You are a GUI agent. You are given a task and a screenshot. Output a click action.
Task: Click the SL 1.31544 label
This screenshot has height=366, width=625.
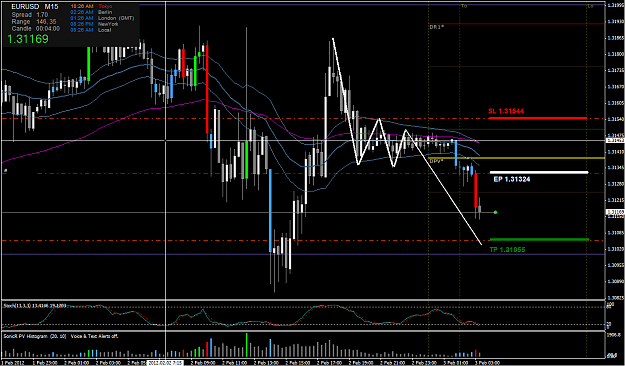tap(506, 111)
